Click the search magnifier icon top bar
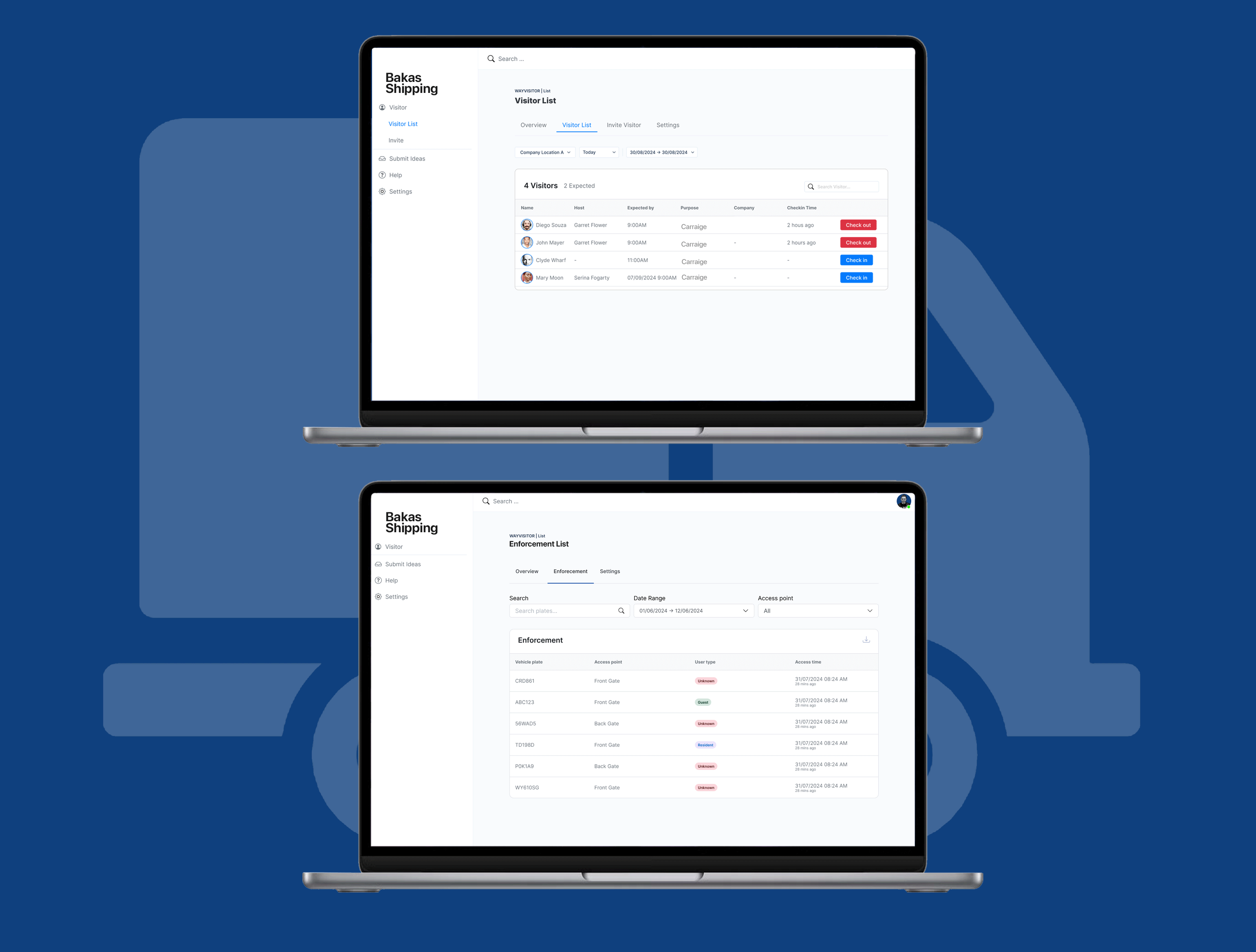Image resolution: width=1256 pixels, height=952 pixels. [491, 59]
